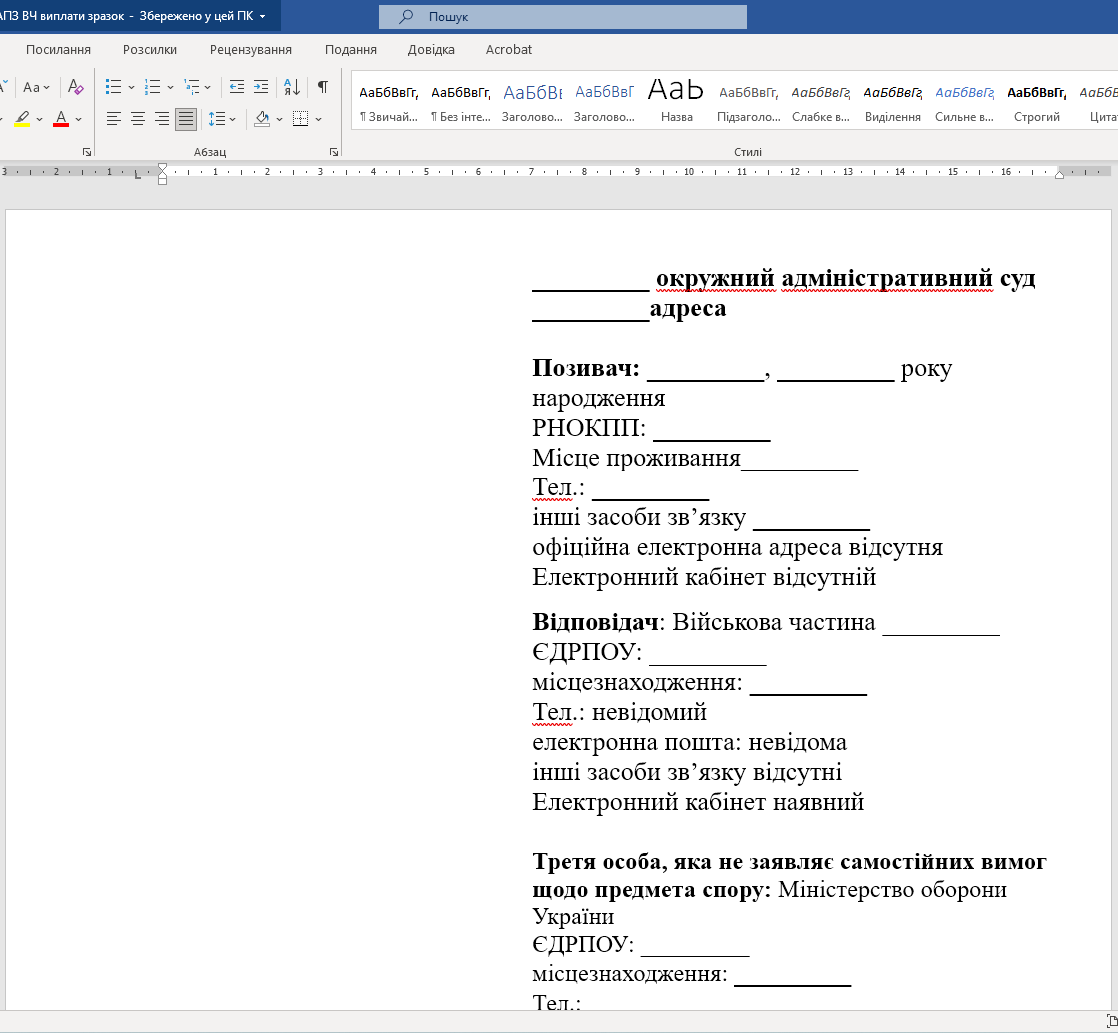
Task: Open the borders dropdown arrow
Action: pos(319,119)
